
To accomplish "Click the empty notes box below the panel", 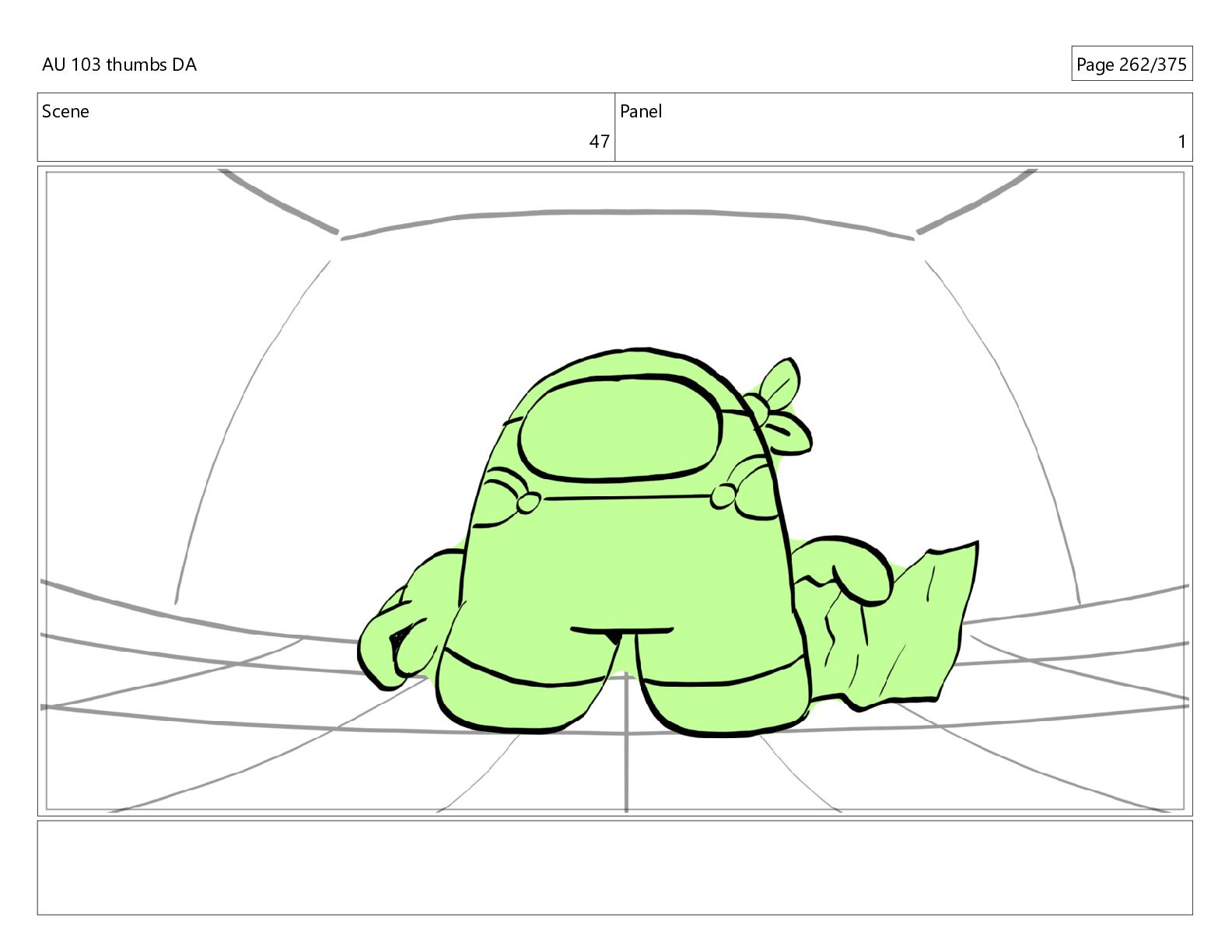I will click(x=614, y=867).
